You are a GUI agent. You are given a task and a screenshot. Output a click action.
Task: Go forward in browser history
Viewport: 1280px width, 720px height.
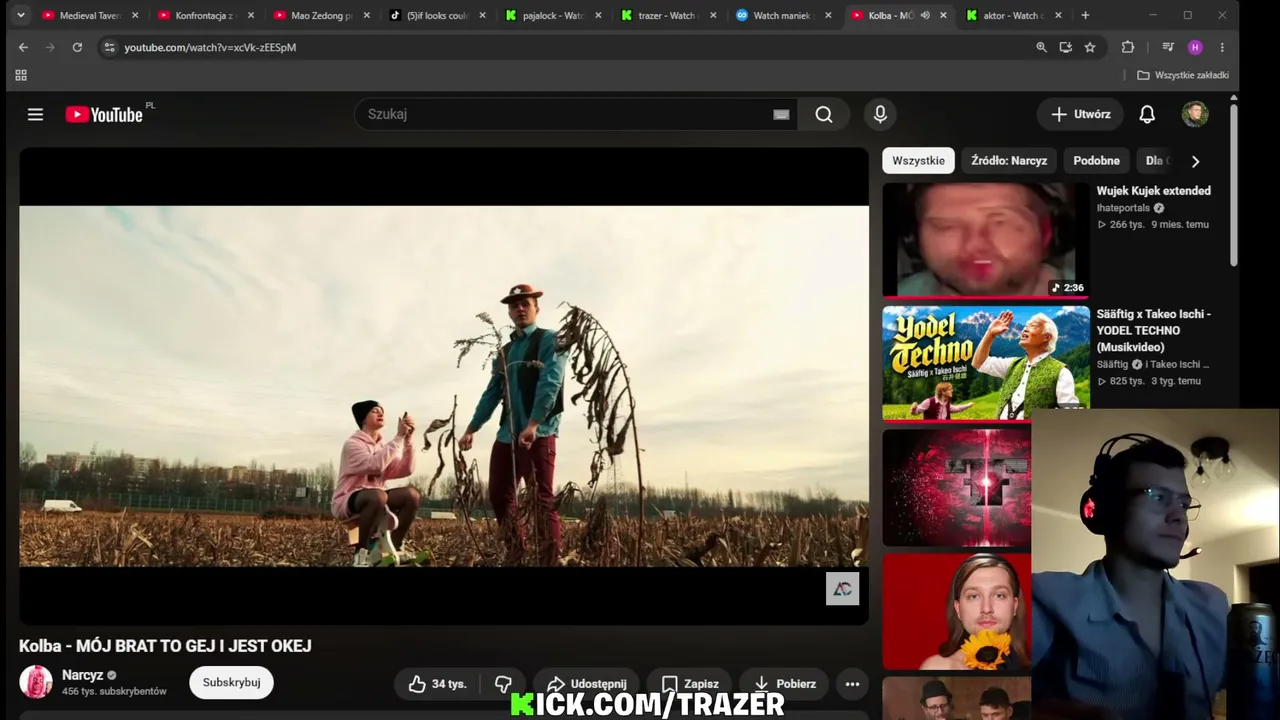pyautogui.click(x=50, y=47)
